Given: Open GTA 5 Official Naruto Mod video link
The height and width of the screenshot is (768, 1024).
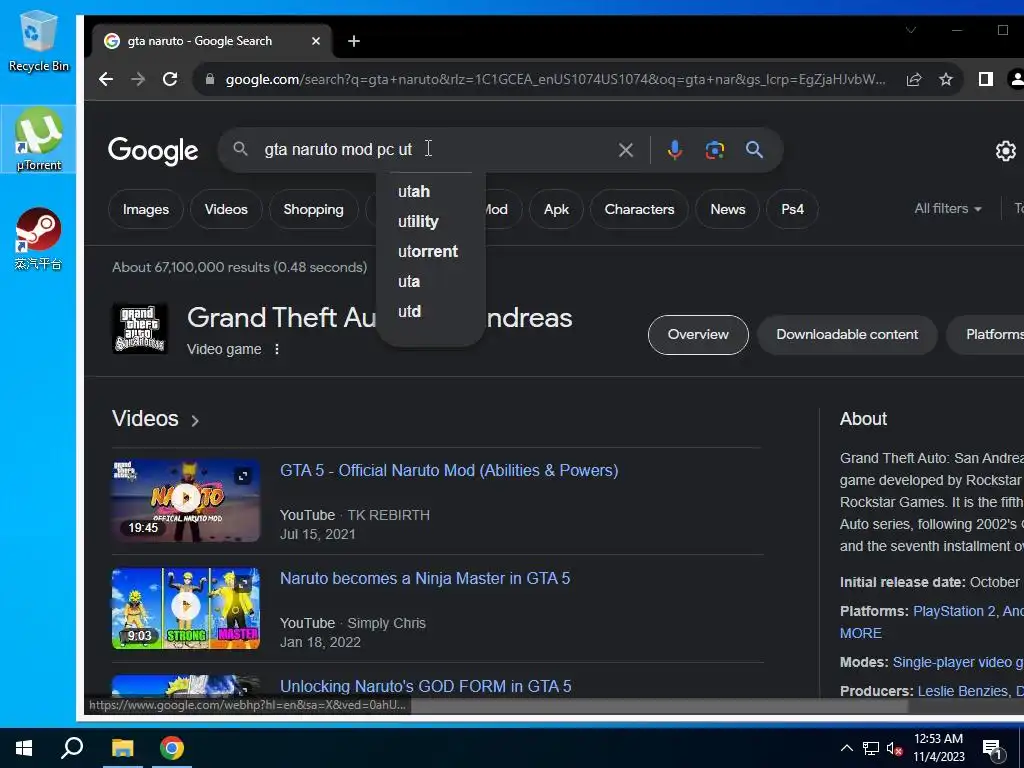Looking at the screenshot, I should (x=449, y=471).
